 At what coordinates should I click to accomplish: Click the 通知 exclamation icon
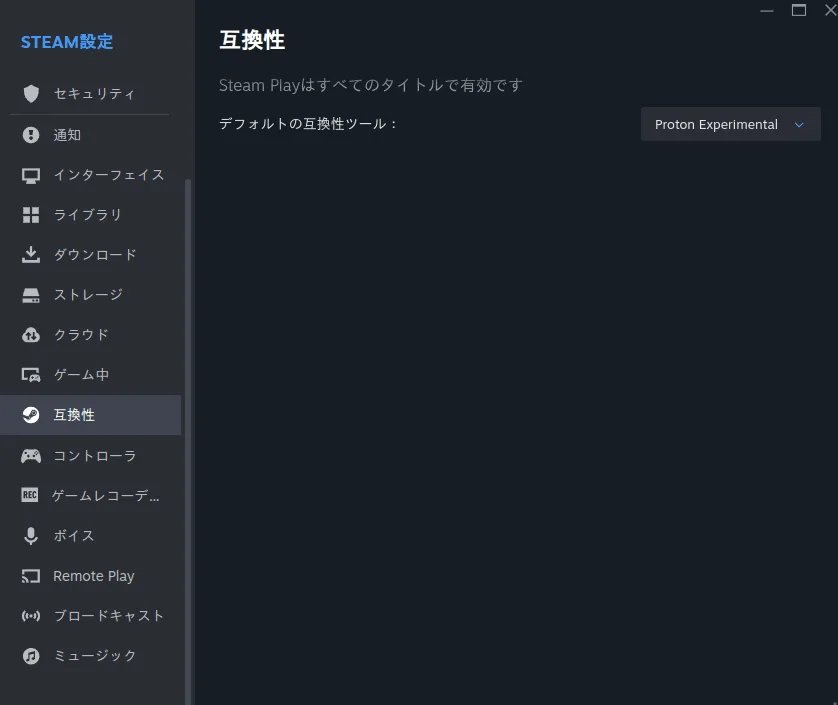(31, 135)
